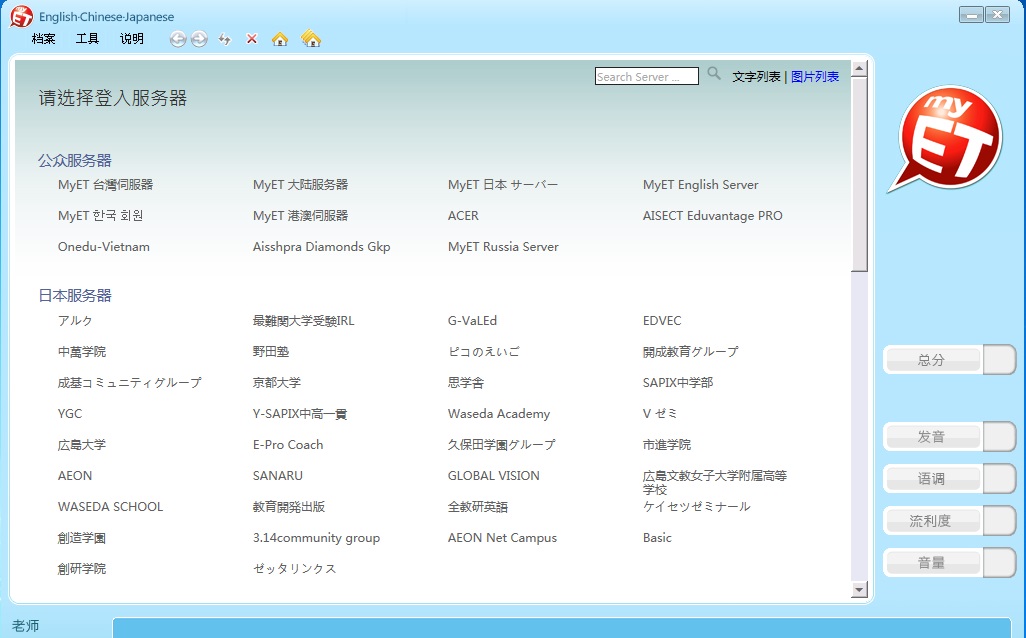Select the 野田塾 server
Image resolution: width=1026 pixels, height=638 pixels.
pos(271,351)
